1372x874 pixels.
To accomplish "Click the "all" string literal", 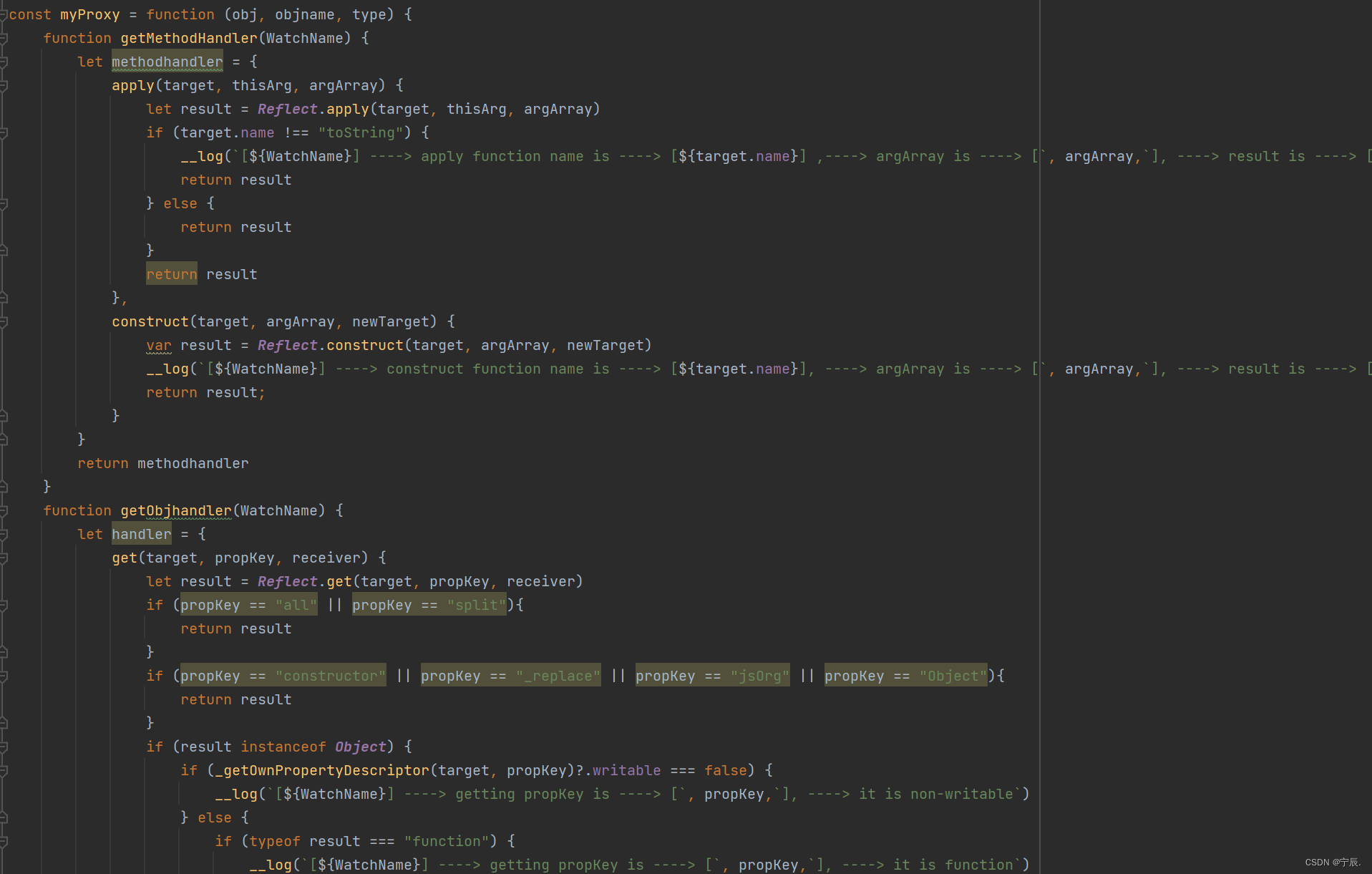I will (296, 605).
